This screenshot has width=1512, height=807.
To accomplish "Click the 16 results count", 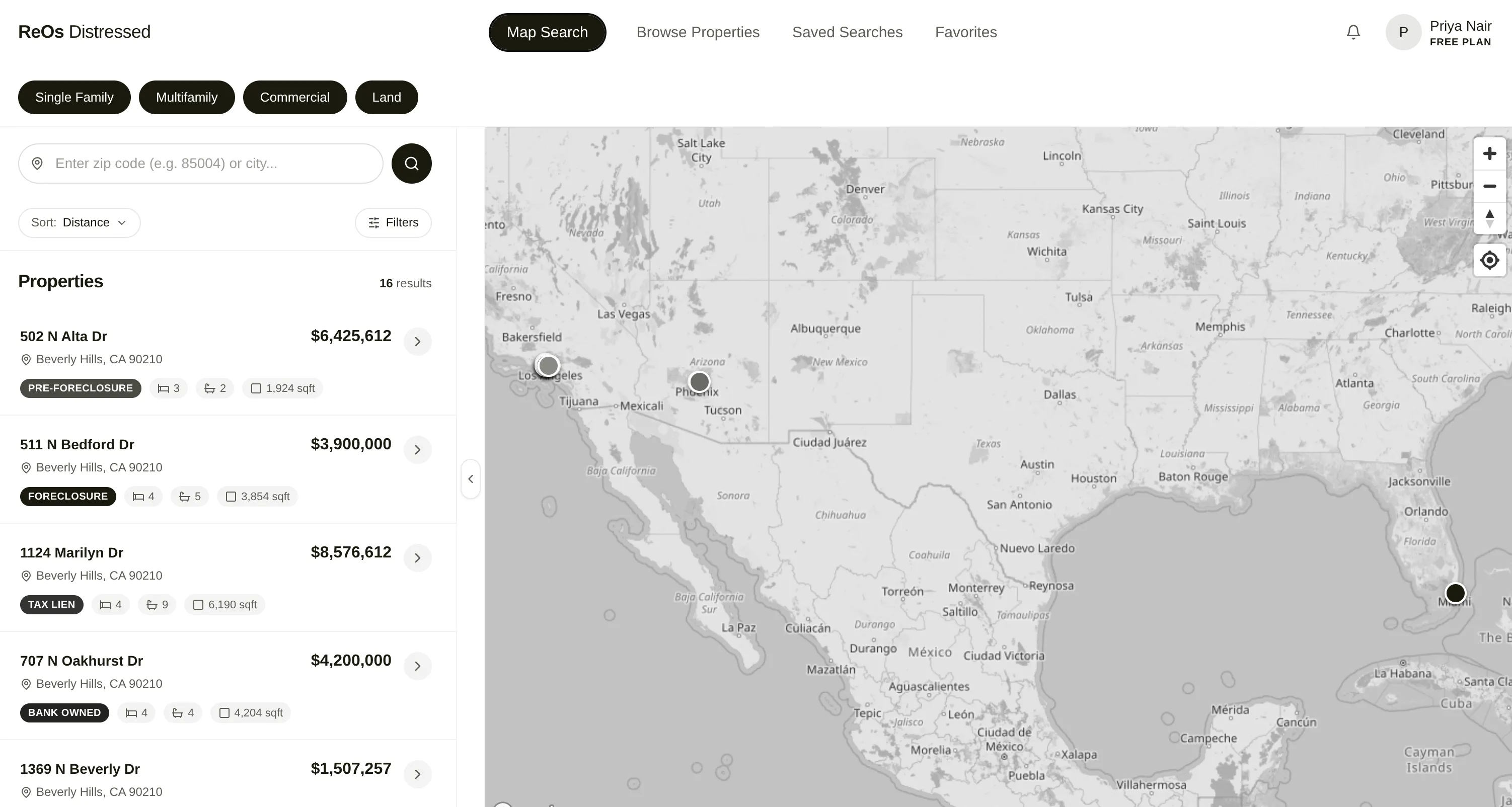I will tap(405, 283).
